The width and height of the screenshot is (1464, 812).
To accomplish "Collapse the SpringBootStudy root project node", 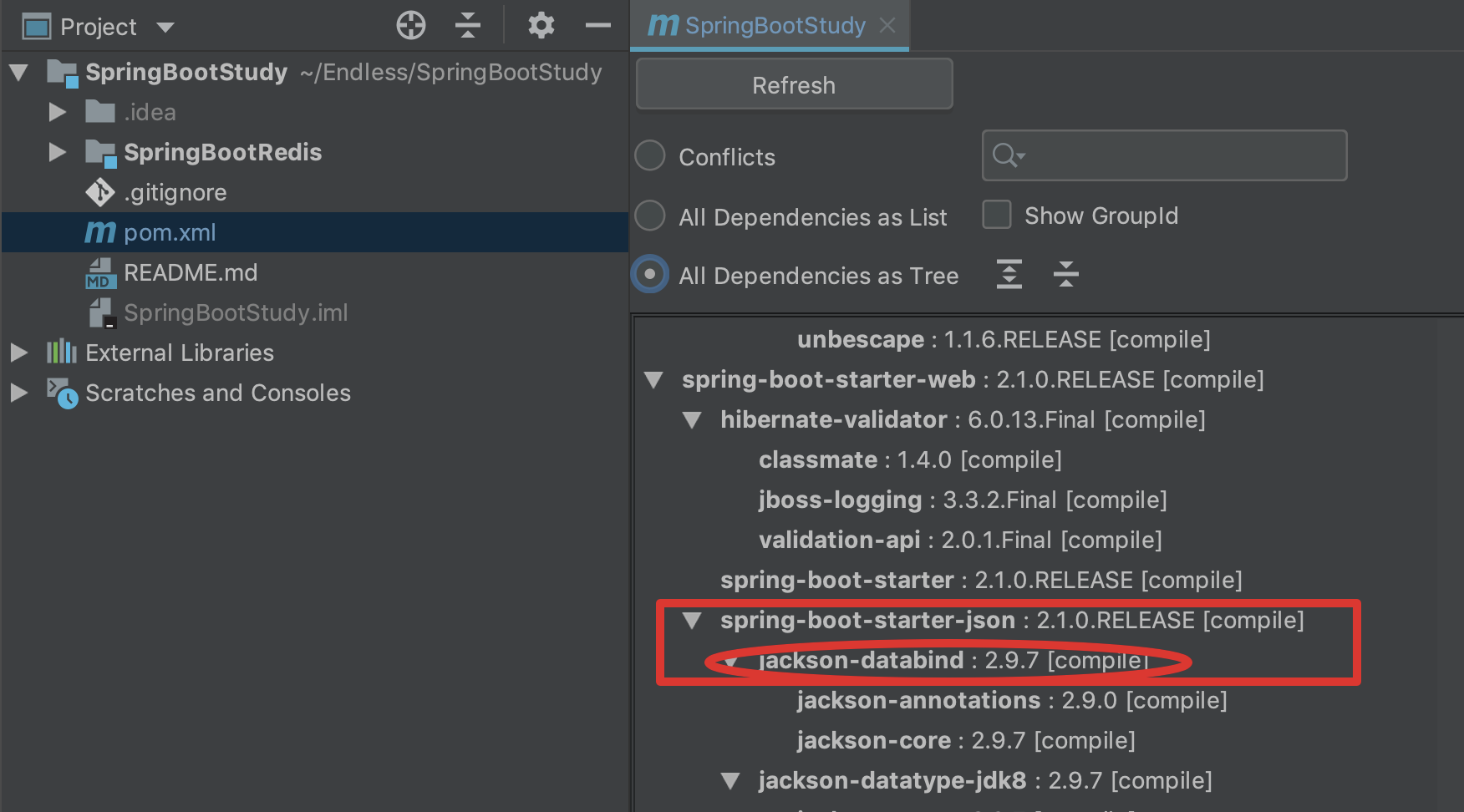I will point(19,73).
